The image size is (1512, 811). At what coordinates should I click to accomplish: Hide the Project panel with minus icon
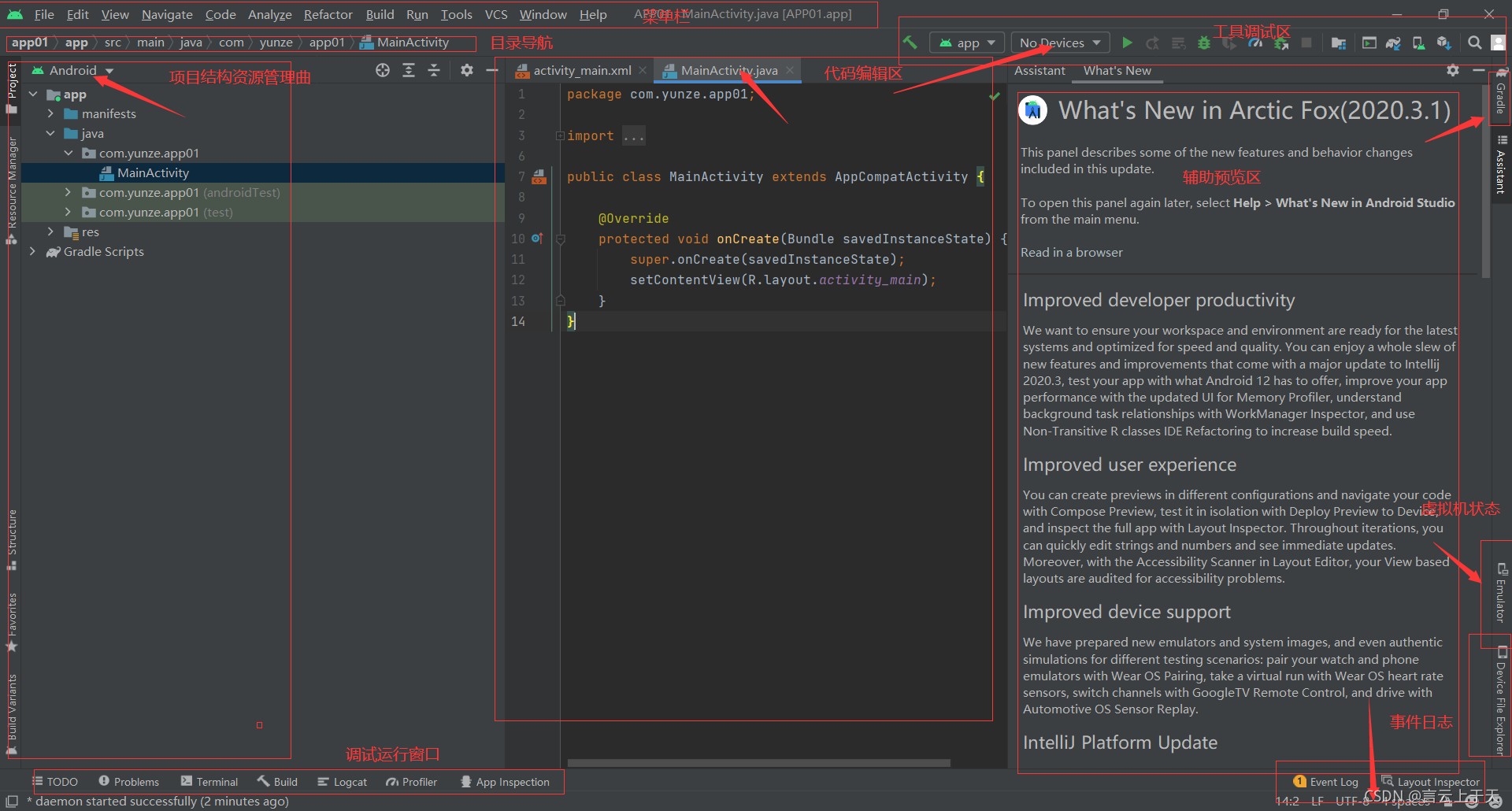coord(492,70)
